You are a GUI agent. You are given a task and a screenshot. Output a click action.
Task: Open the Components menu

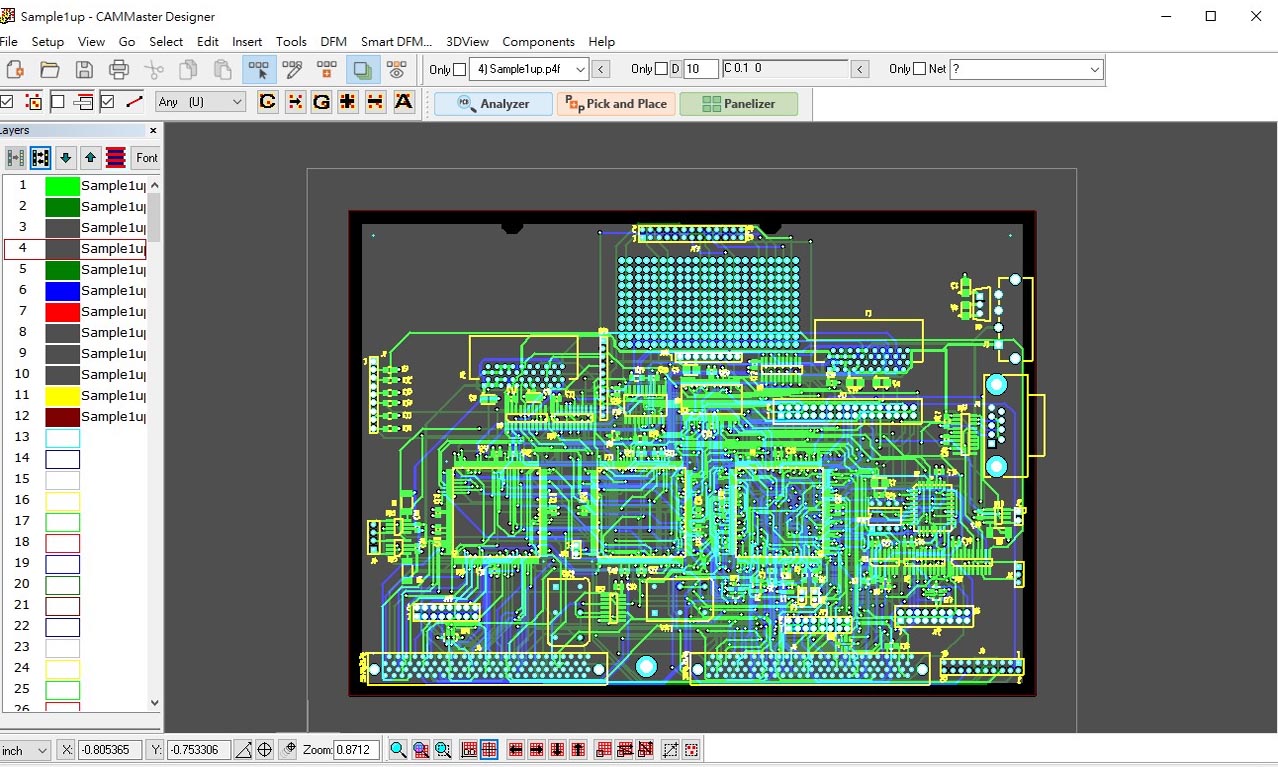pos(538,41)
